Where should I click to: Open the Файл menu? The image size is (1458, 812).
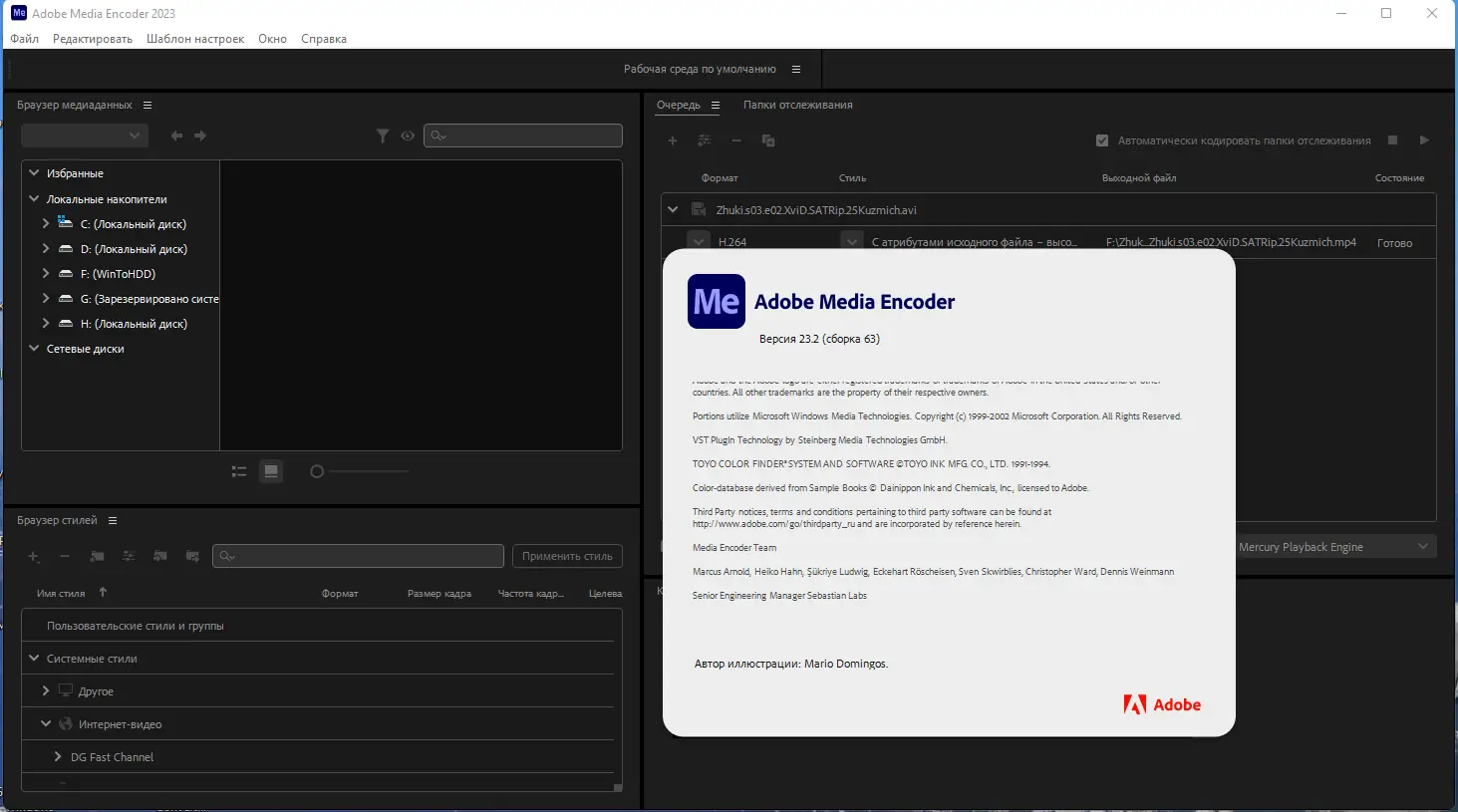click(x=23, y=38)
